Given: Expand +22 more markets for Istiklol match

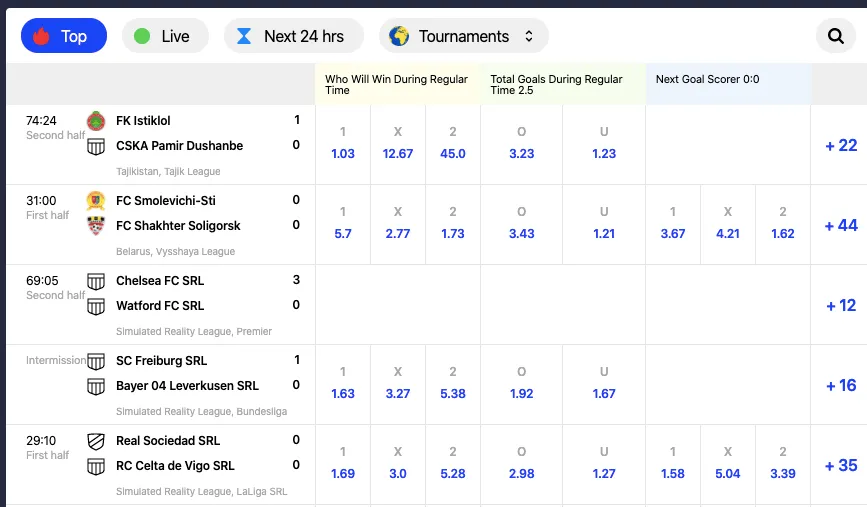Looking at the screenshot, I should [841, 145].
